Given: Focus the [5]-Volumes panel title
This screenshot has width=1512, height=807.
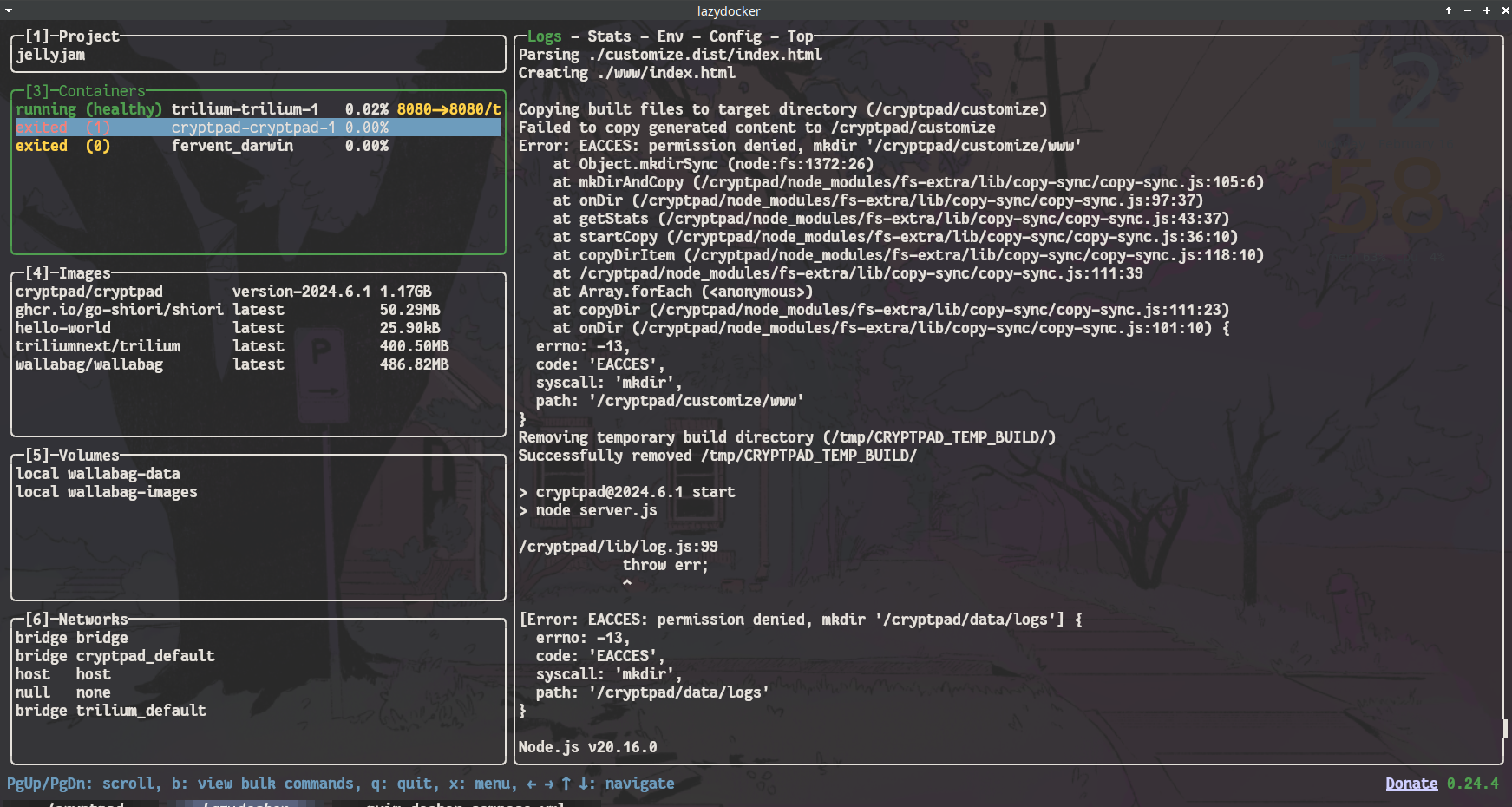Looking at the screenshot, I should [x=72, y=456].
